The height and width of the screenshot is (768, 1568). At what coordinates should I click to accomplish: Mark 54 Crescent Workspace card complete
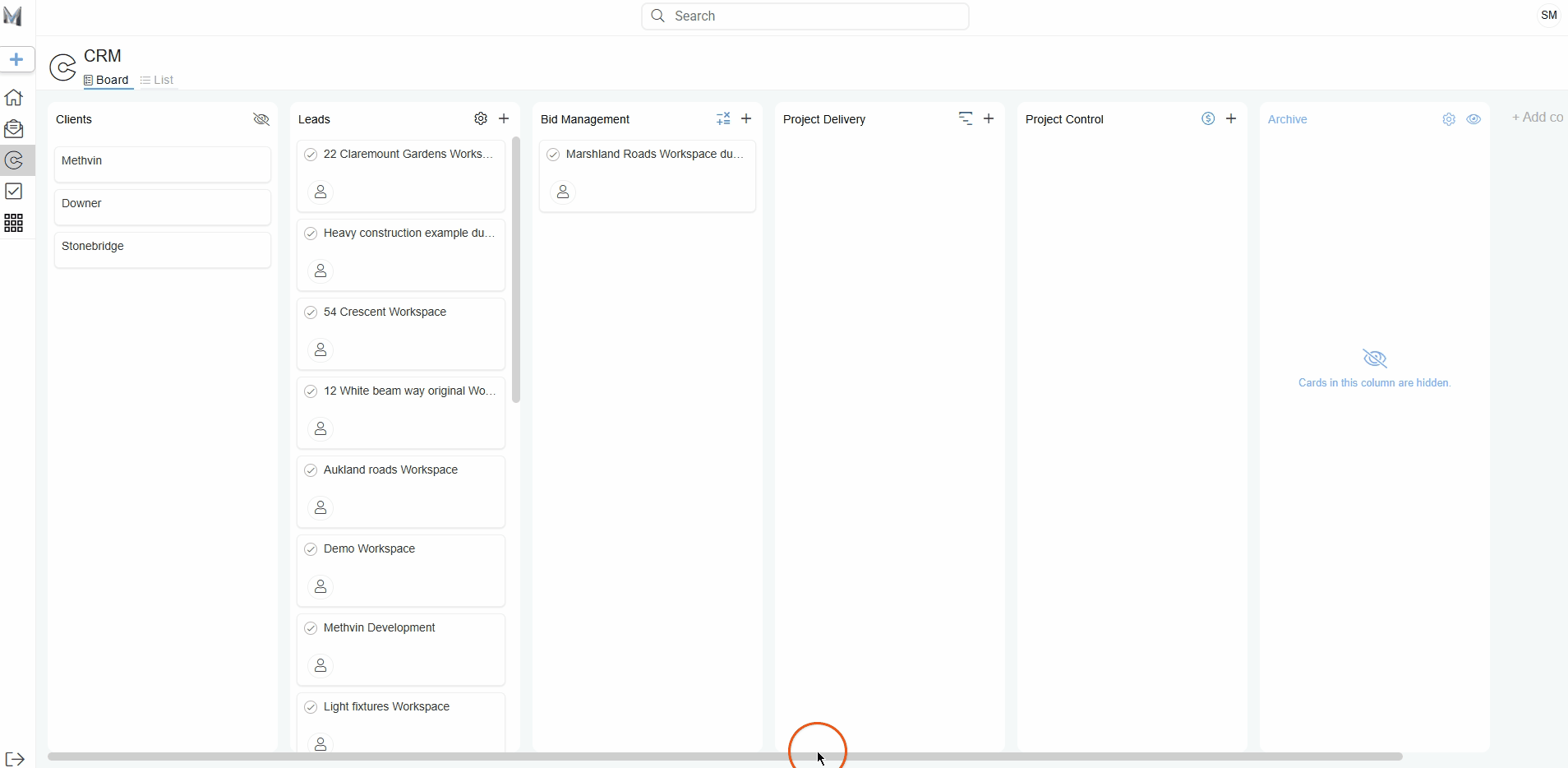(311, 312)
